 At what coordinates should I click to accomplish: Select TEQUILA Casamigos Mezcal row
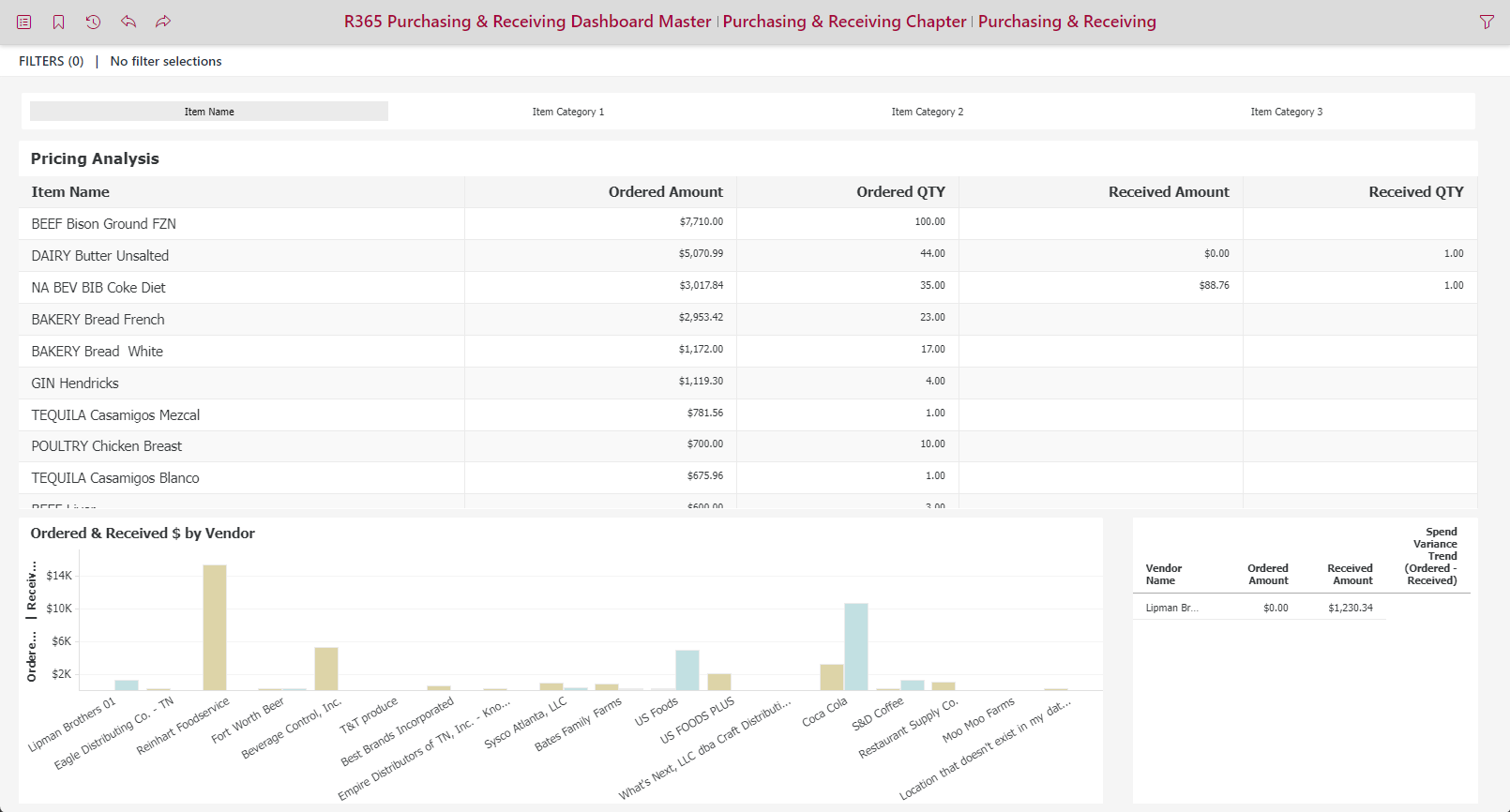tap(747, 414)
